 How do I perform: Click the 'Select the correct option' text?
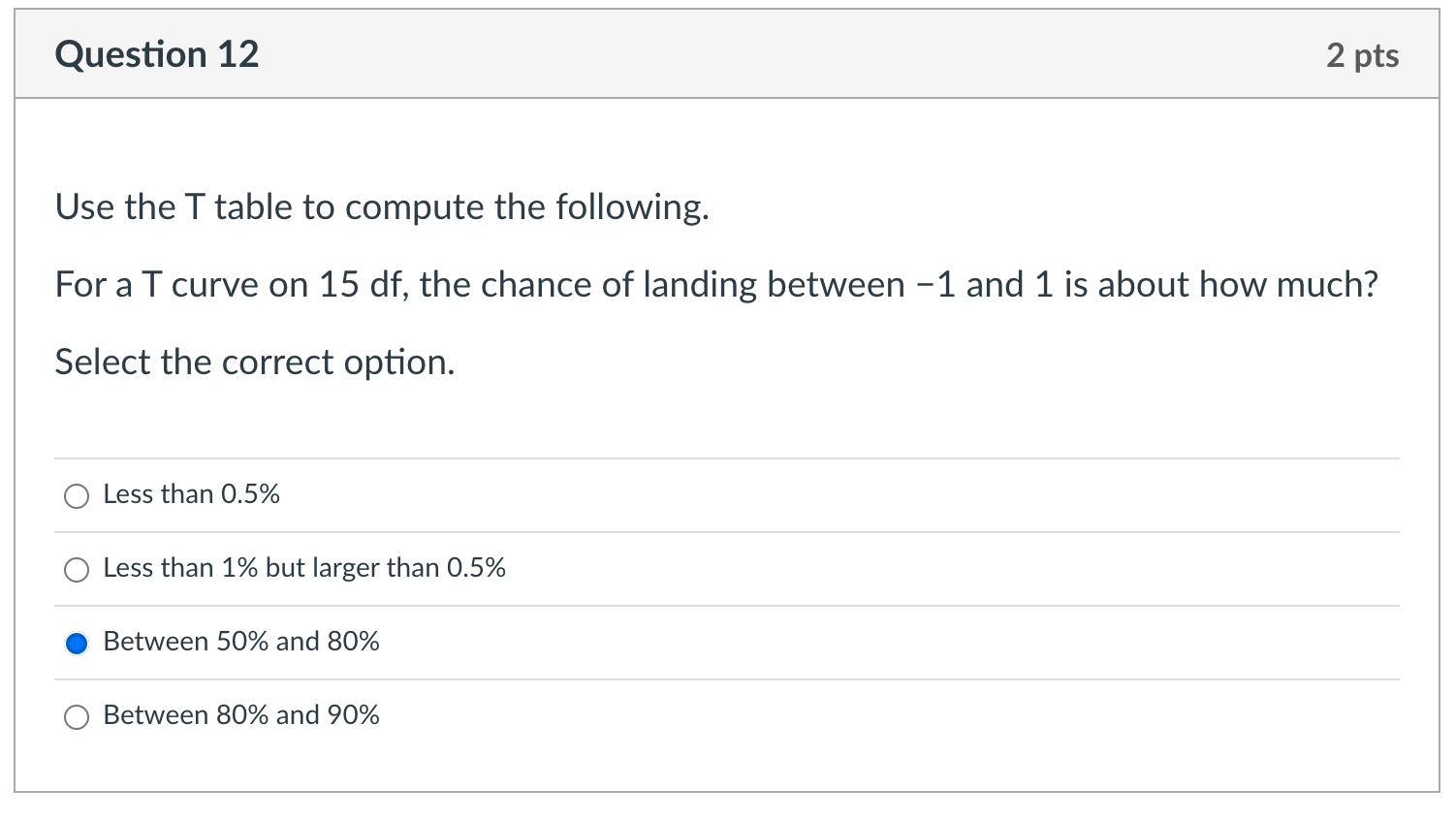[254, 362]
